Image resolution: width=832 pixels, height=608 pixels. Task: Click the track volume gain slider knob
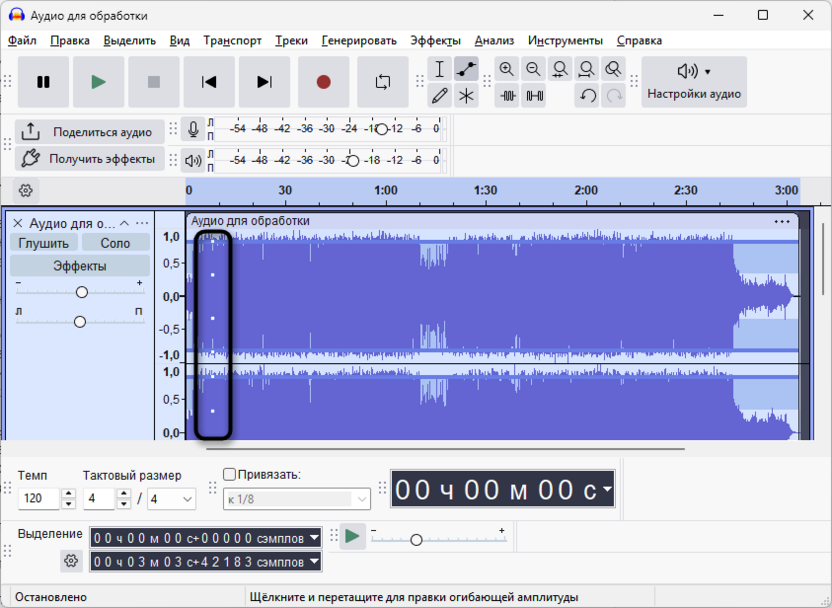82,292
